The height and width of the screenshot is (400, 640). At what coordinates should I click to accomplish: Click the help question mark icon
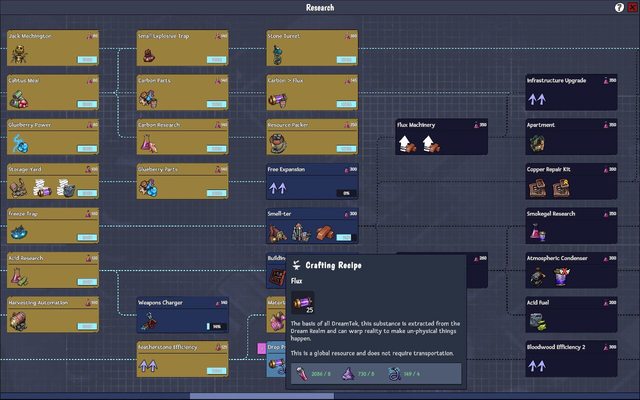click(x=619, y=7)
